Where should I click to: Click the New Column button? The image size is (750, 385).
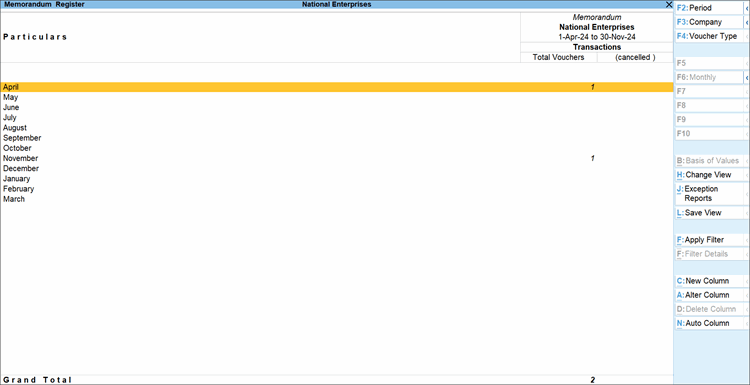[709, 281]
